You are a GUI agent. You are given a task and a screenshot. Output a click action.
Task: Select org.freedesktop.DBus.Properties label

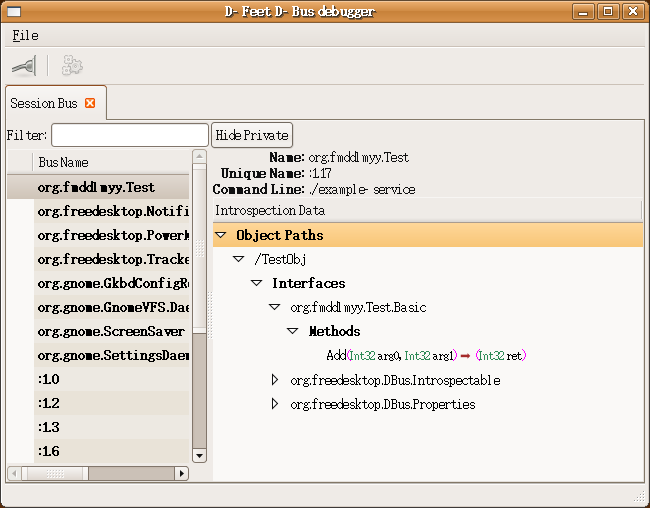383,404
